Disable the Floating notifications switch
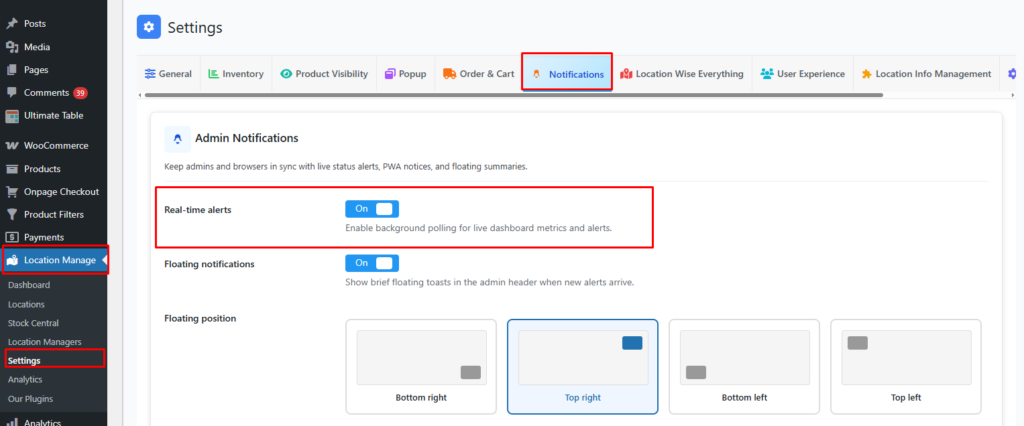Screen dimensions: 1024x426 372,263
